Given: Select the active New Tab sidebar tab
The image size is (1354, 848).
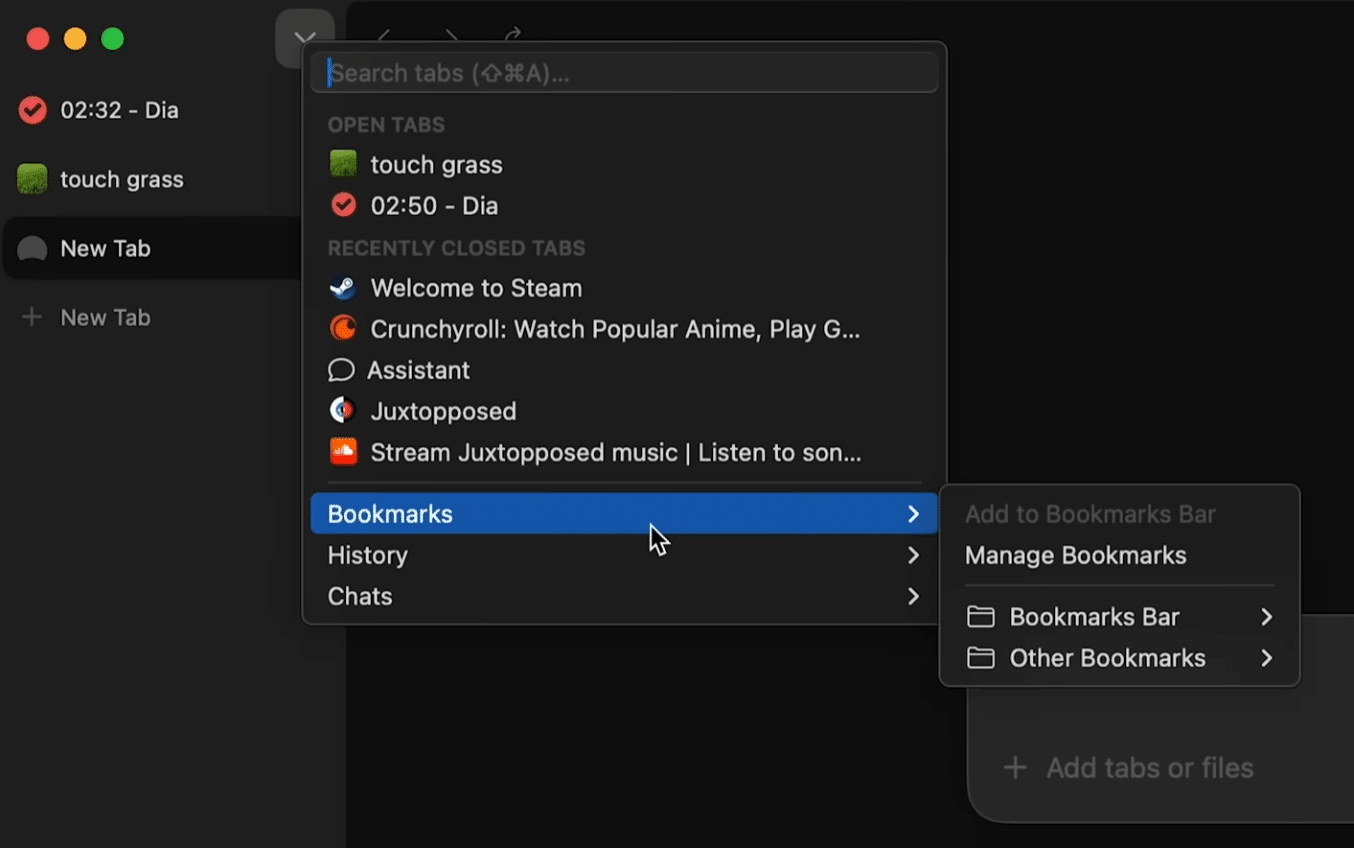Looking at the screenshot, I should coord(152,249).
